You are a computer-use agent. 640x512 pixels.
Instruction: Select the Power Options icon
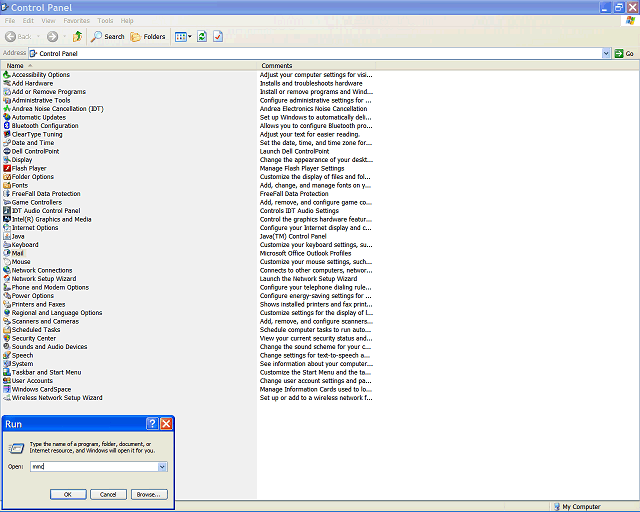(x=7, y=296)
